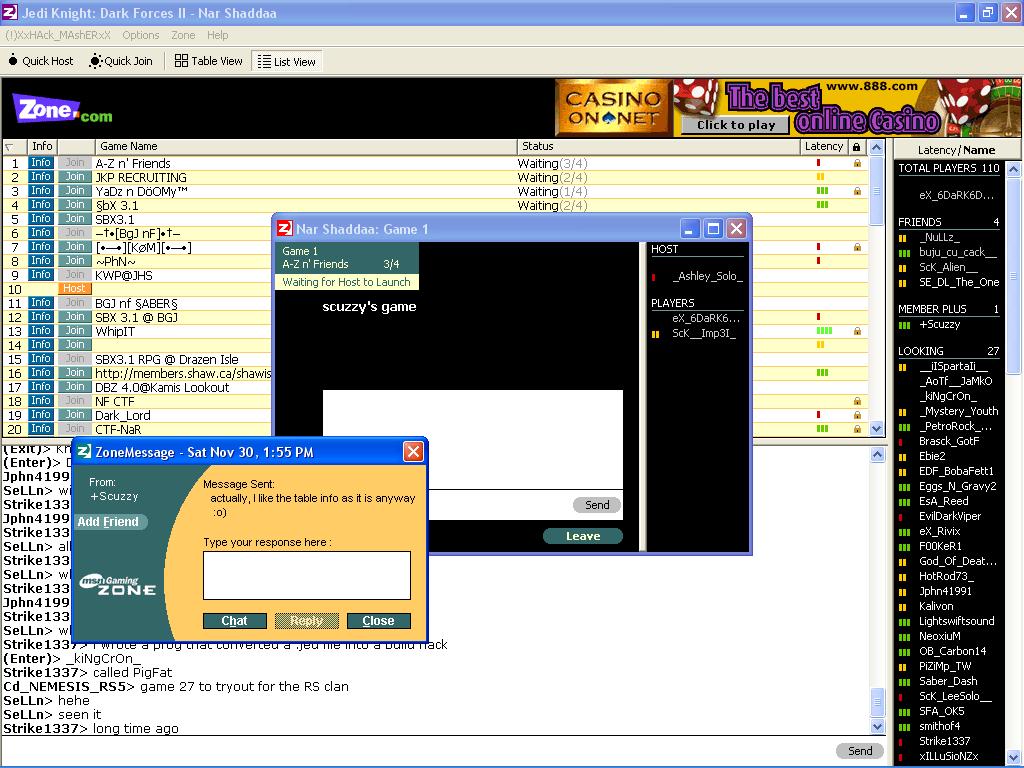Select player eX_6DaRK6 in Game 1 players list
This screenshot has height=768, width=1024.
point(706,319)
